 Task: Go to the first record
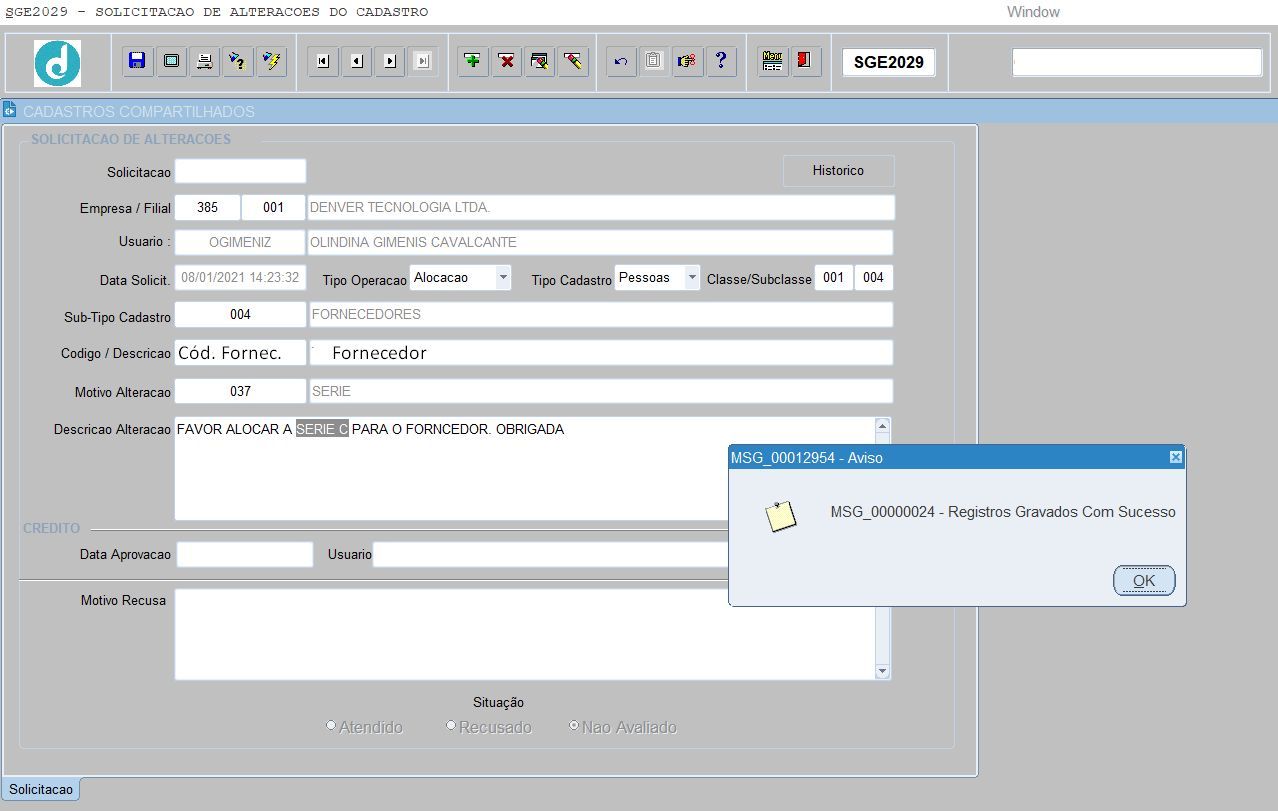(322, 61)
